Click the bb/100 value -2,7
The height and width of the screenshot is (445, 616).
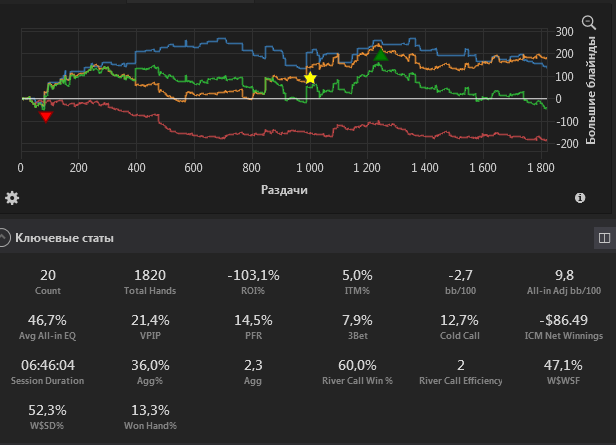click(x=460, y=275)
